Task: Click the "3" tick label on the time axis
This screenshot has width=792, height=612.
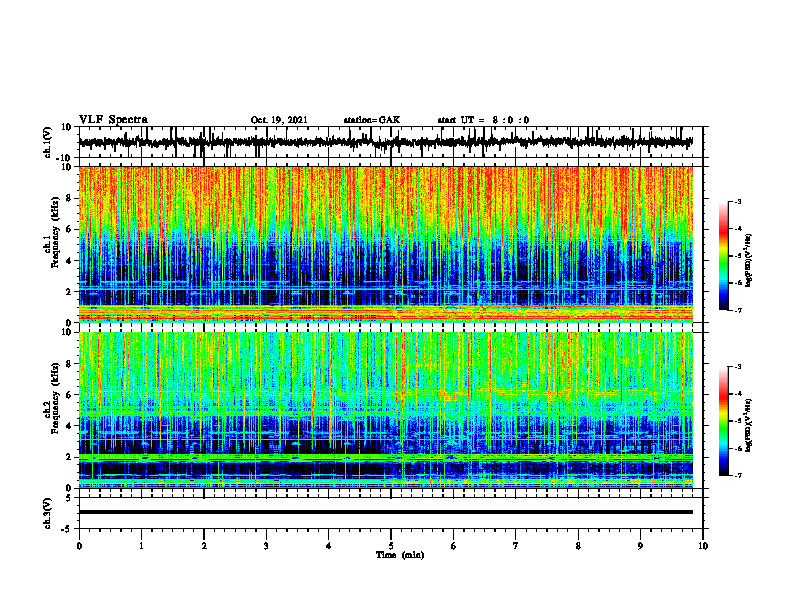Action: (266, 546)
